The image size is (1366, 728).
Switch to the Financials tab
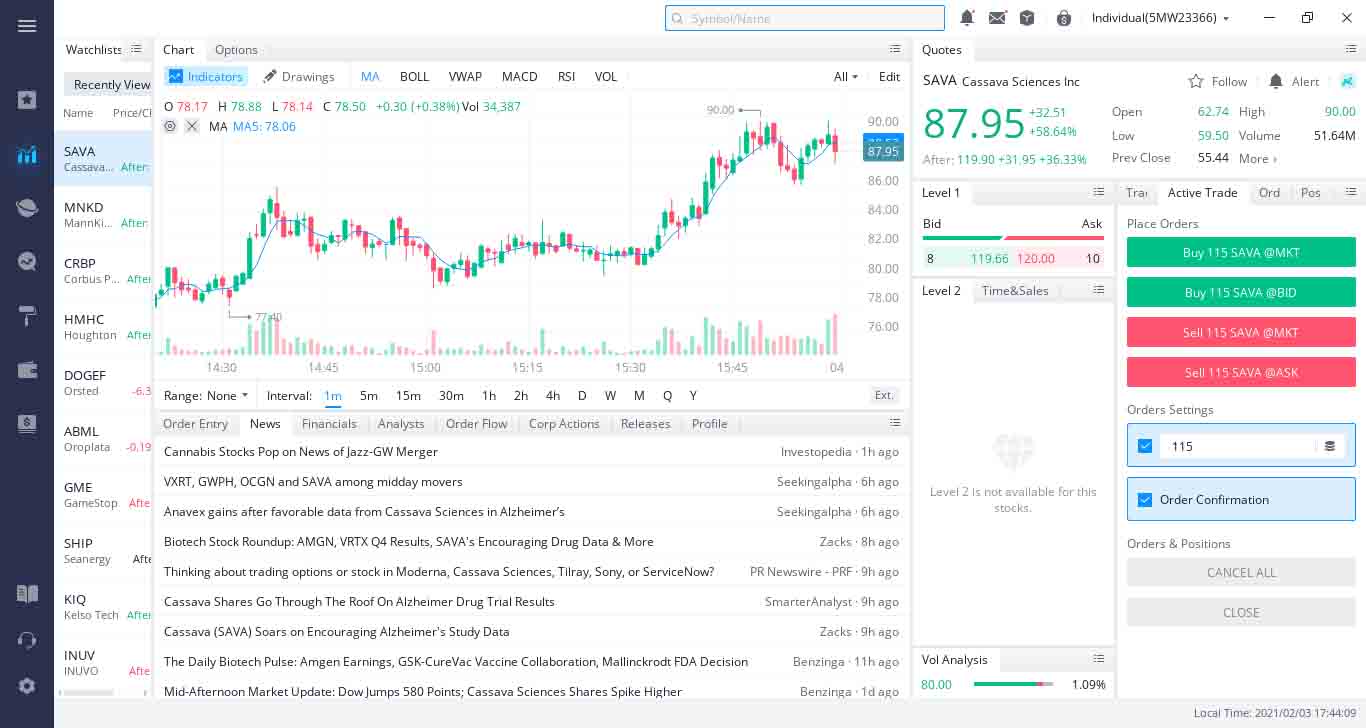click(x=329, y=423)
